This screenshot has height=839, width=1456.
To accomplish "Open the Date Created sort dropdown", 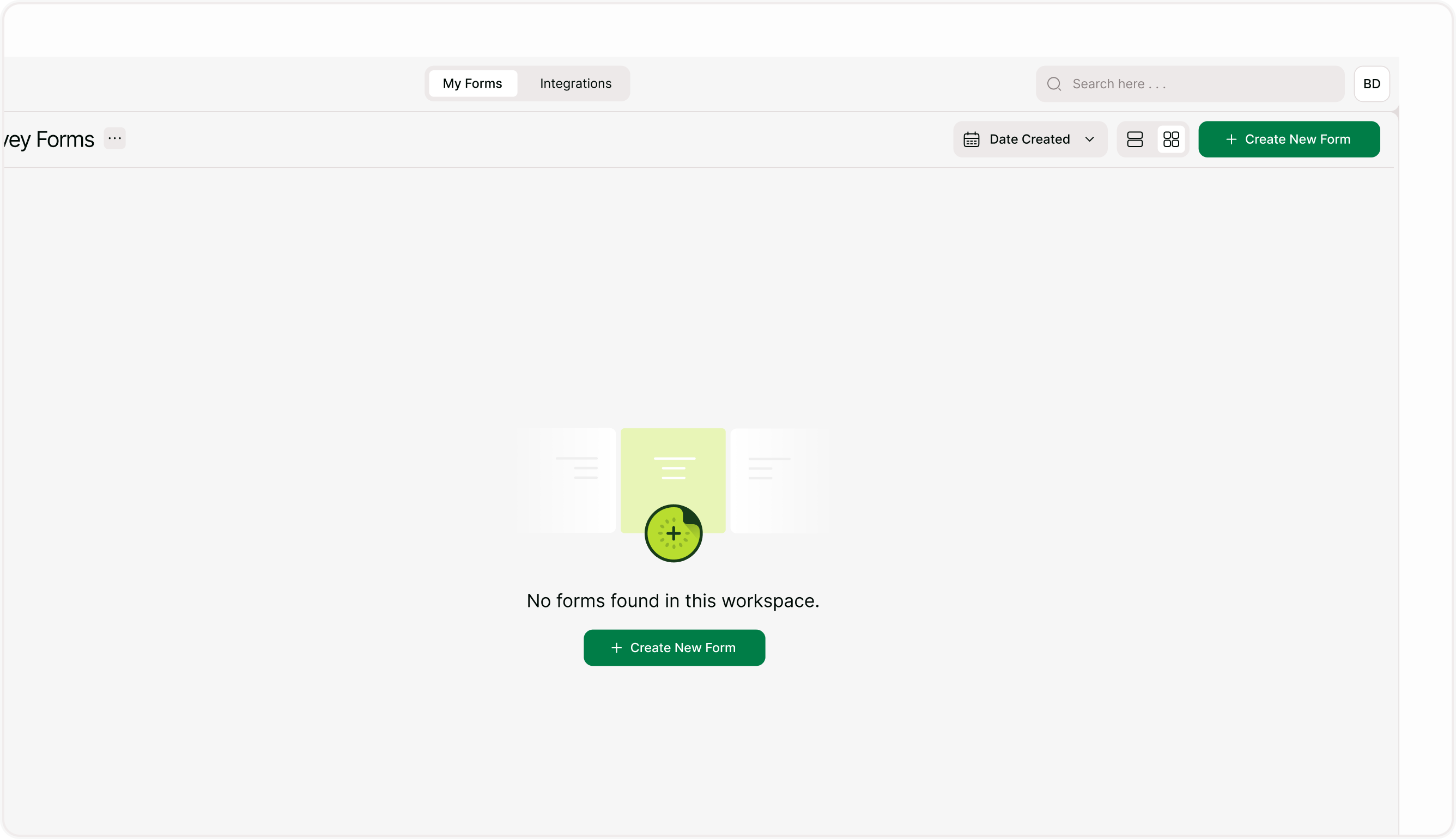I will click(x=1030, y=139).
